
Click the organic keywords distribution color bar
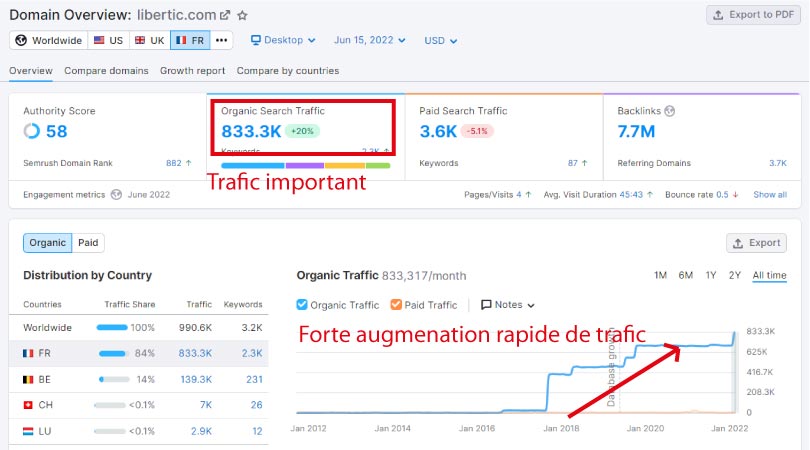[305, 166]
